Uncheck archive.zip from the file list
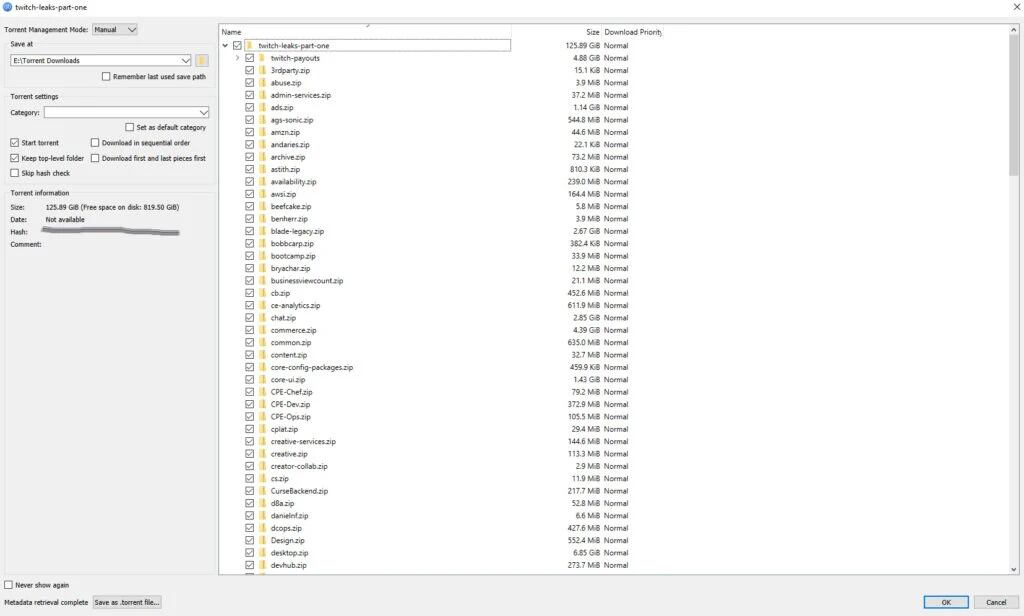Image resolution: width=1024 pixels, height=616 pixels. (247, 157)
